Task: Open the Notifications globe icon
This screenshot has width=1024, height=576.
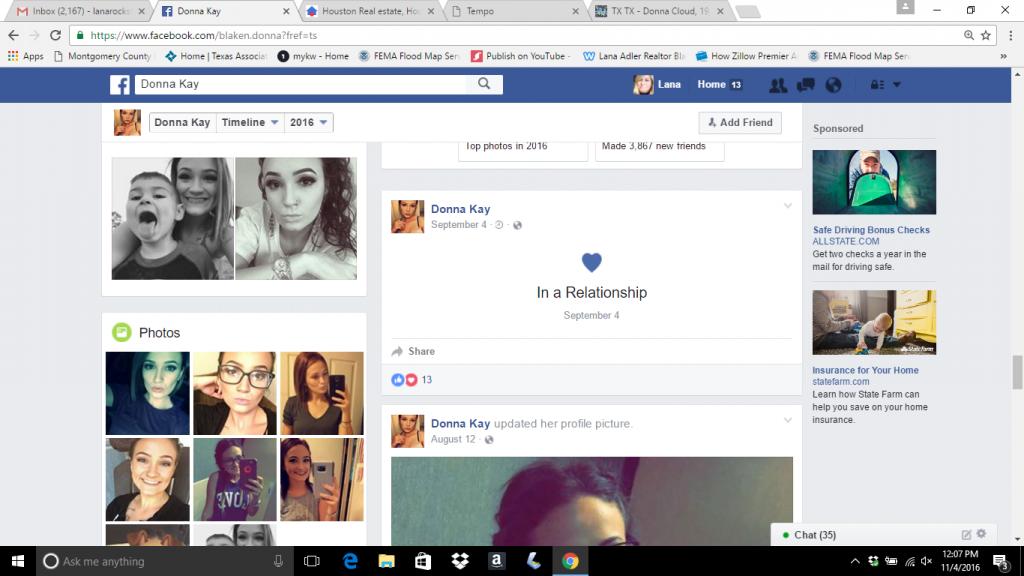Action: (x=832, y=85)
